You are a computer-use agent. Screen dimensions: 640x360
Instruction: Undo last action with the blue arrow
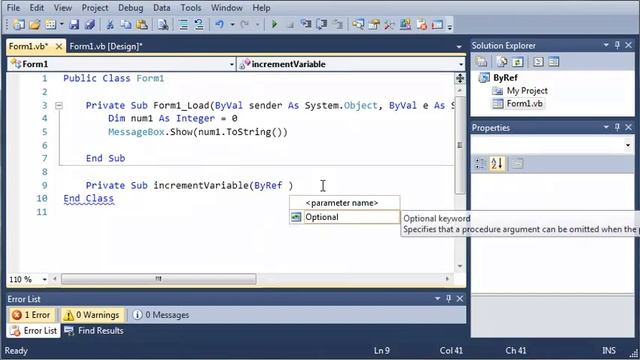(220, 25)
